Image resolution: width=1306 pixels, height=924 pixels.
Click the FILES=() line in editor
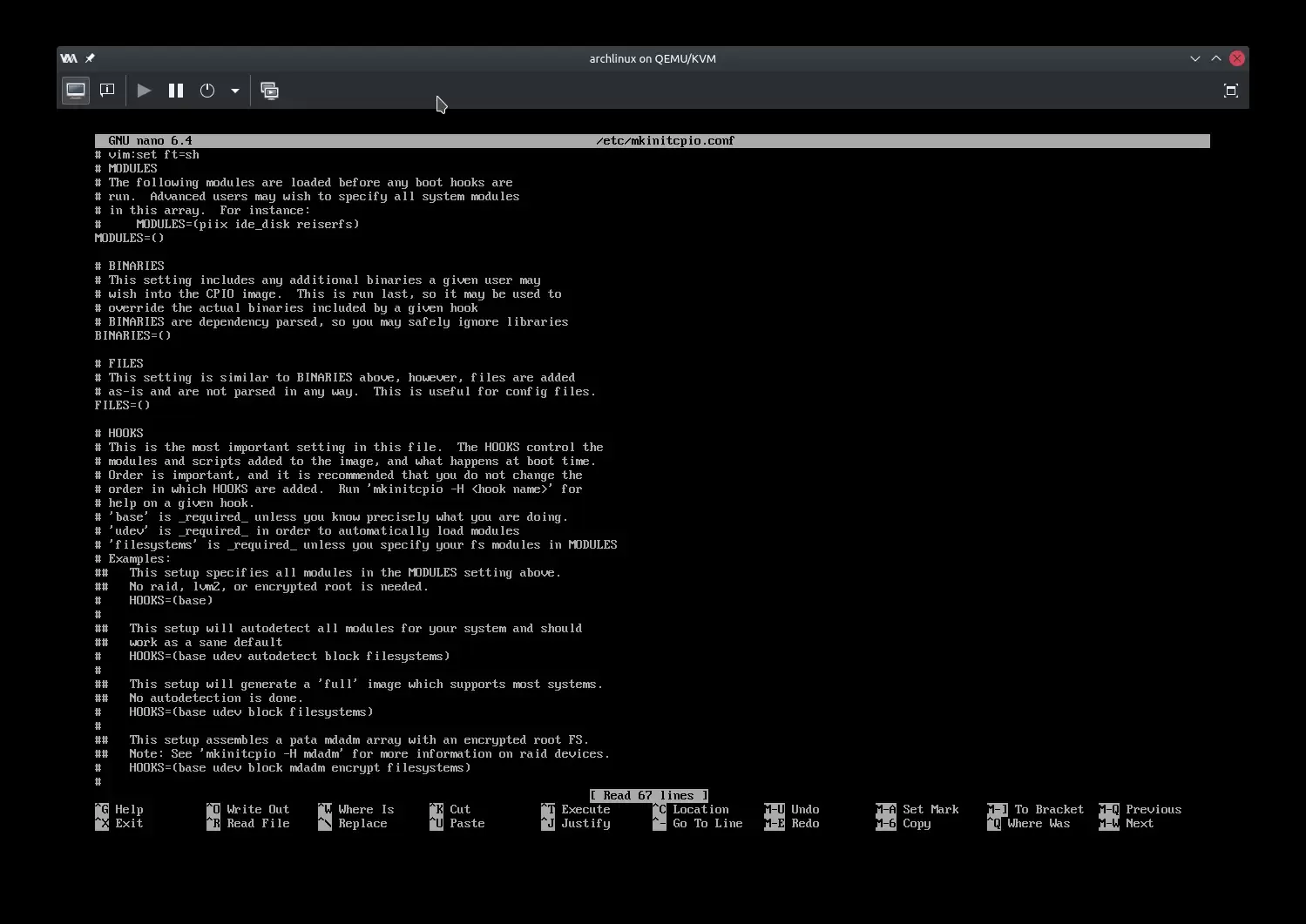pos(123,405)
